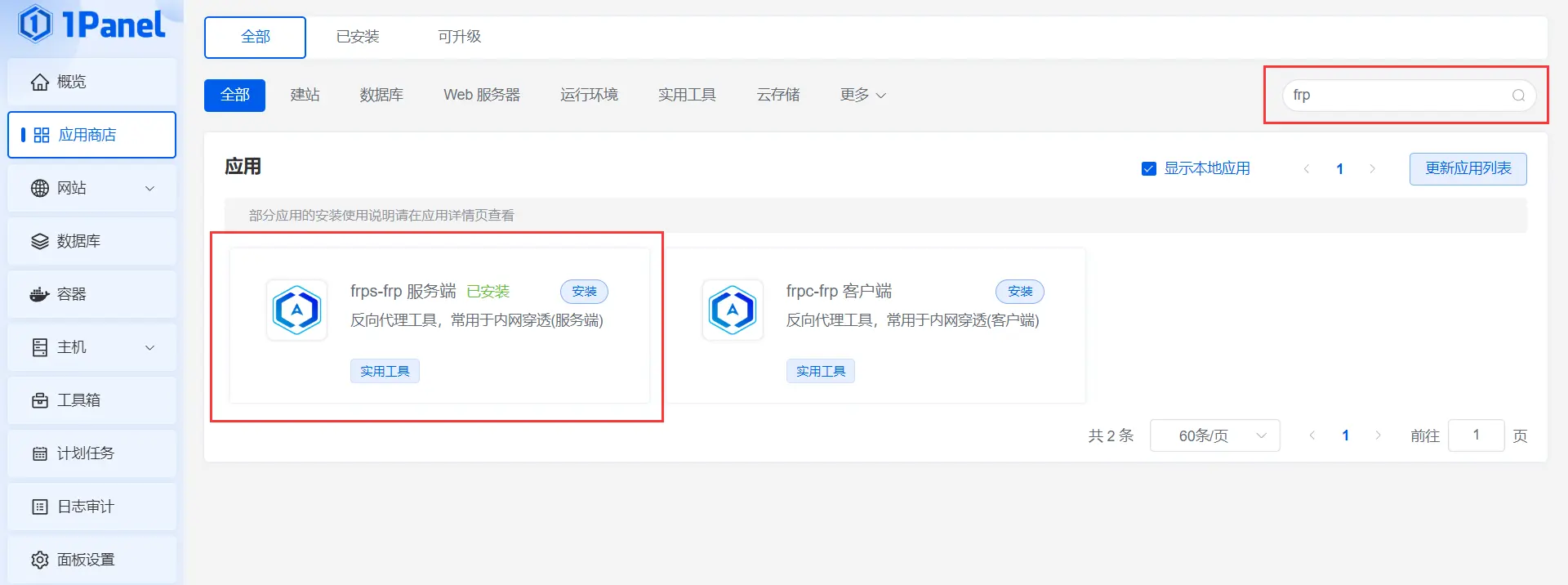Click 安装 on frps-frp 服务端
Image resolution: width=1568 pixels, height=585 pixels.
pyautogui.click(x=584, y=292)
